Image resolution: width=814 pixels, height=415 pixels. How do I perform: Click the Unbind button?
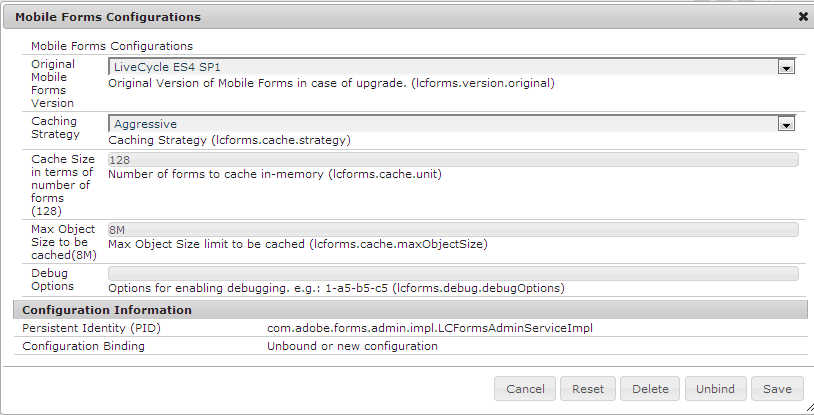715,389
